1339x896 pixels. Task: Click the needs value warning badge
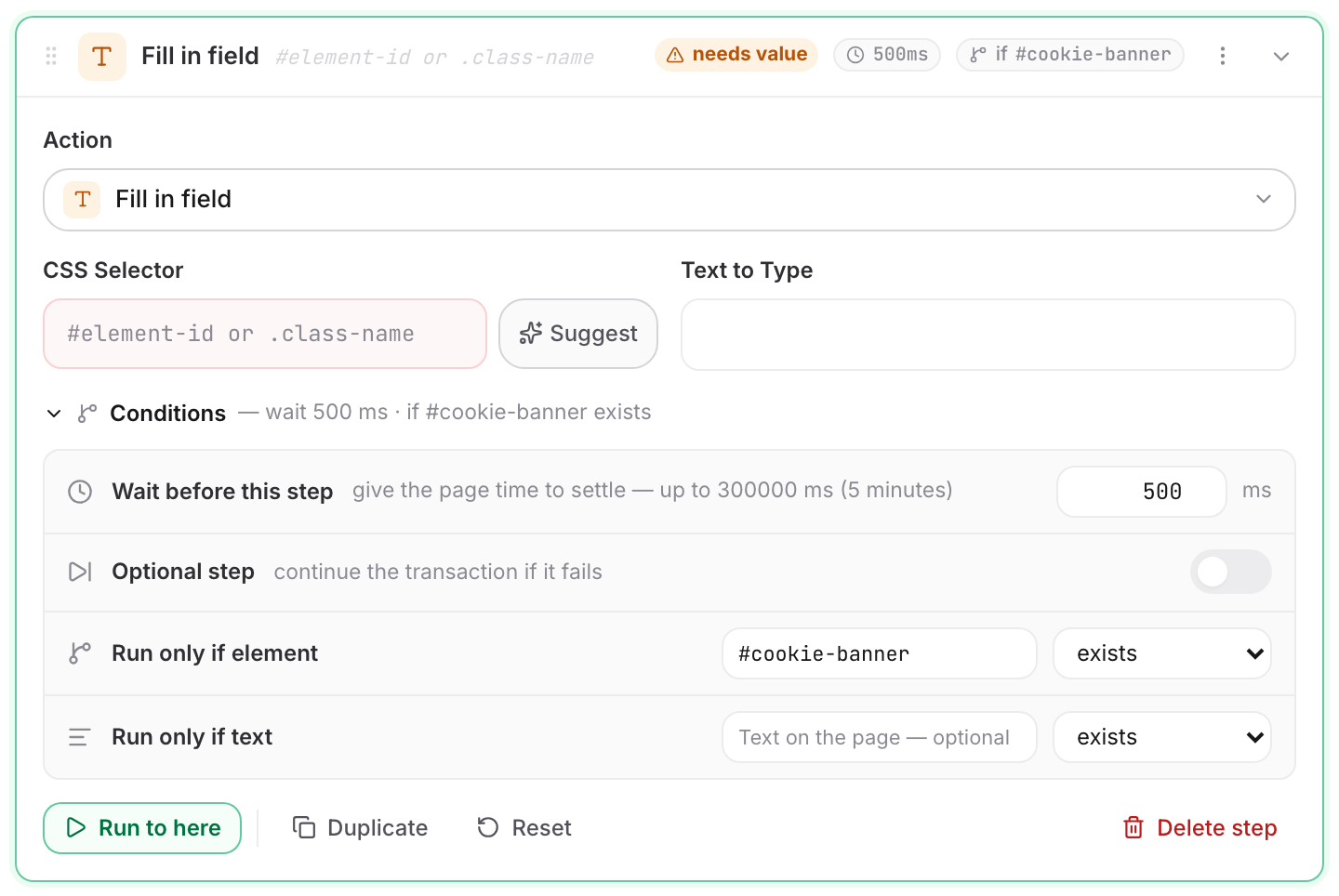point(736,55)
